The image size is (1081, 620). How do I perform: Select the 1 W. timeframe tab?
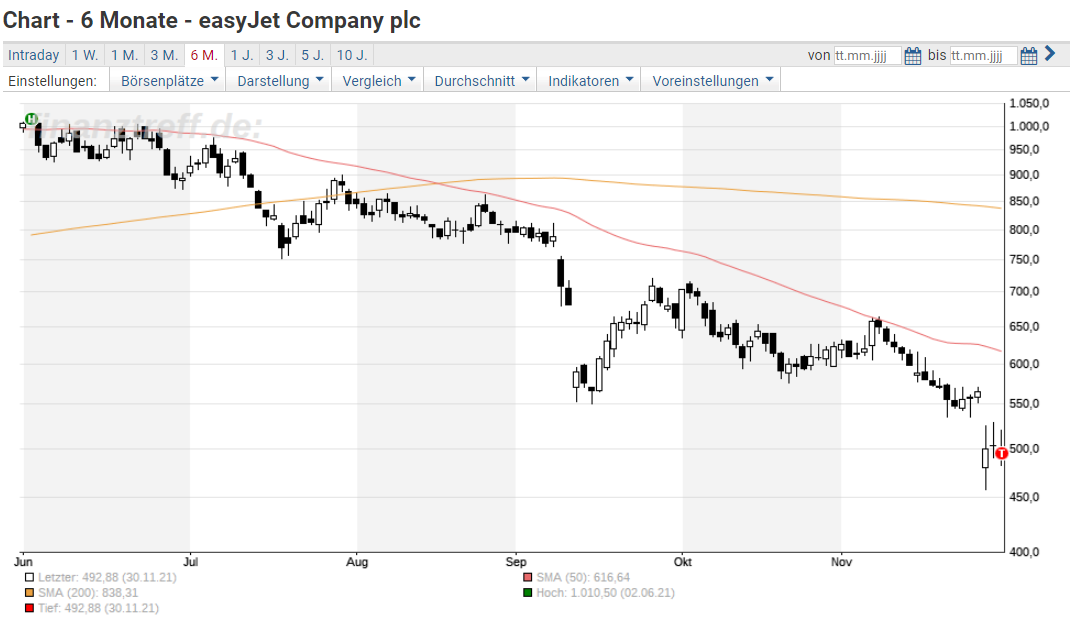coord(85,55)
